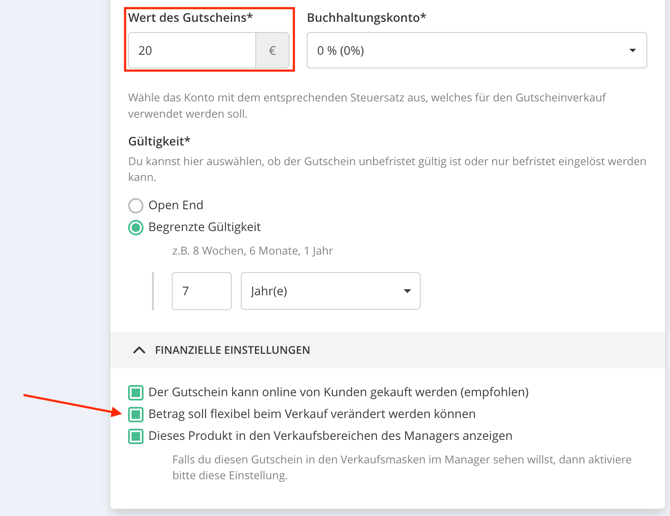This screenshot has height=516, width=670.
Task: Click the caret arrow in the Jahr(e) dropdown
Action: [407, 291]
